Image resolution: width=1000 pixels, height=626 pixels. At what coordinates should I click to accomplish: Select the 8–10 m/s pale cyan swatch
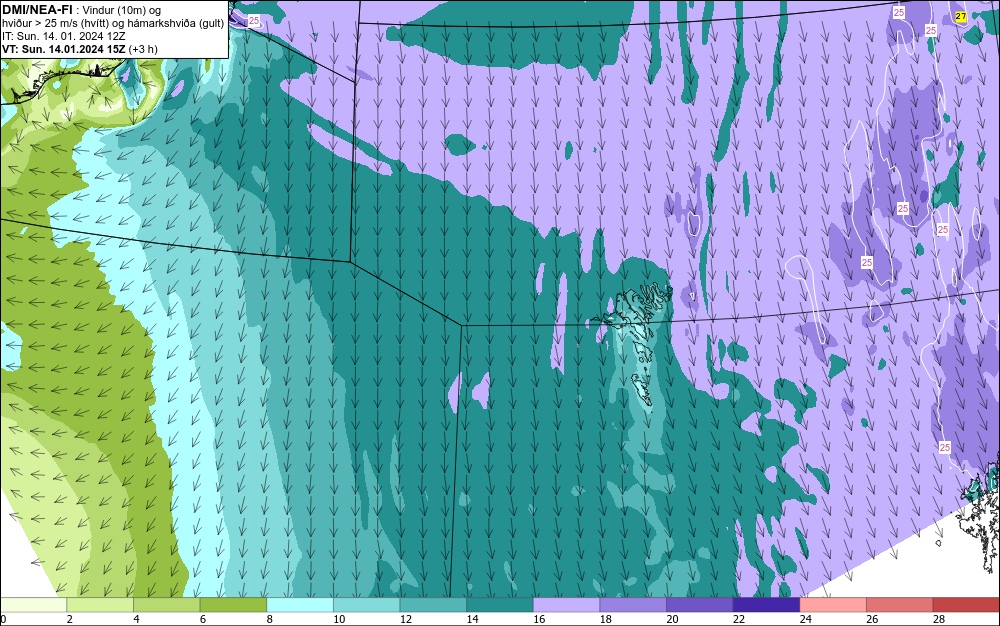pos(300,604)
